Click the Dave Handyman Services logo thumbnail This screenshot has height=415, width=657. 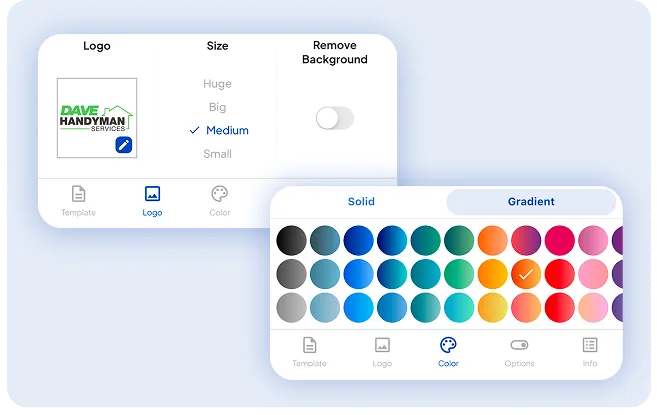[97, 118]
